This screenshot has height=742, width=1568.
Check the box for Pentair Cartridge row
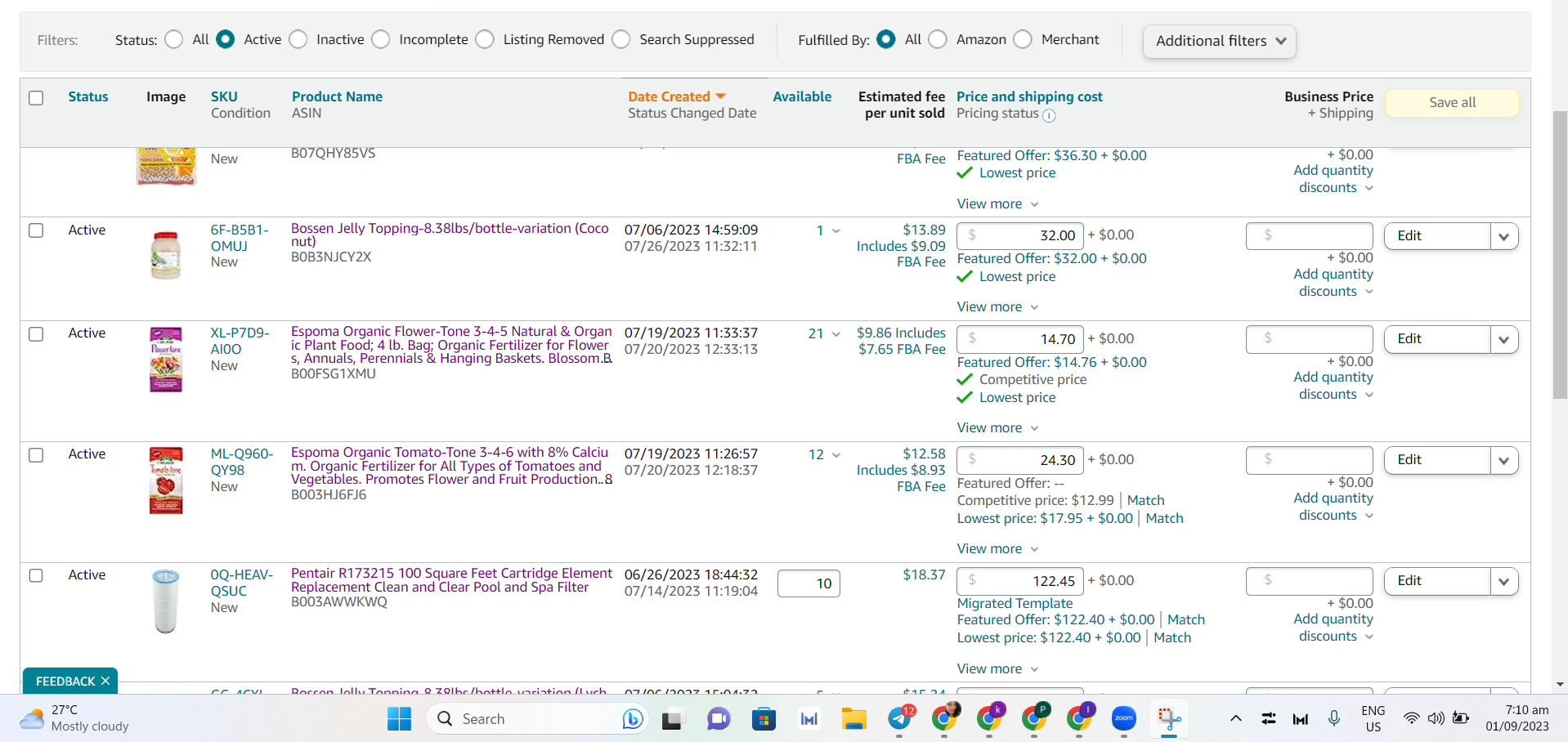pos(36,575)
